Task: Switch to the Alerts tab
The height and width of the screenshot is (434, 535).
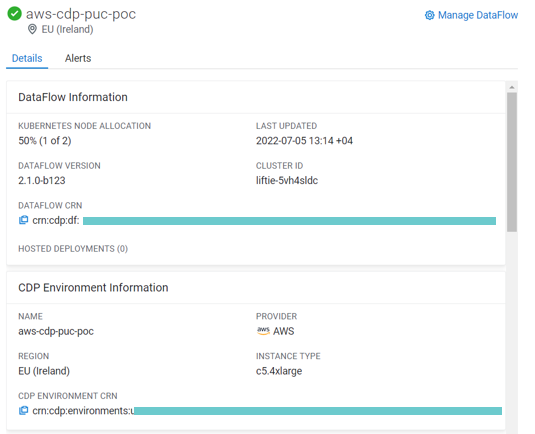Action: 78,58
